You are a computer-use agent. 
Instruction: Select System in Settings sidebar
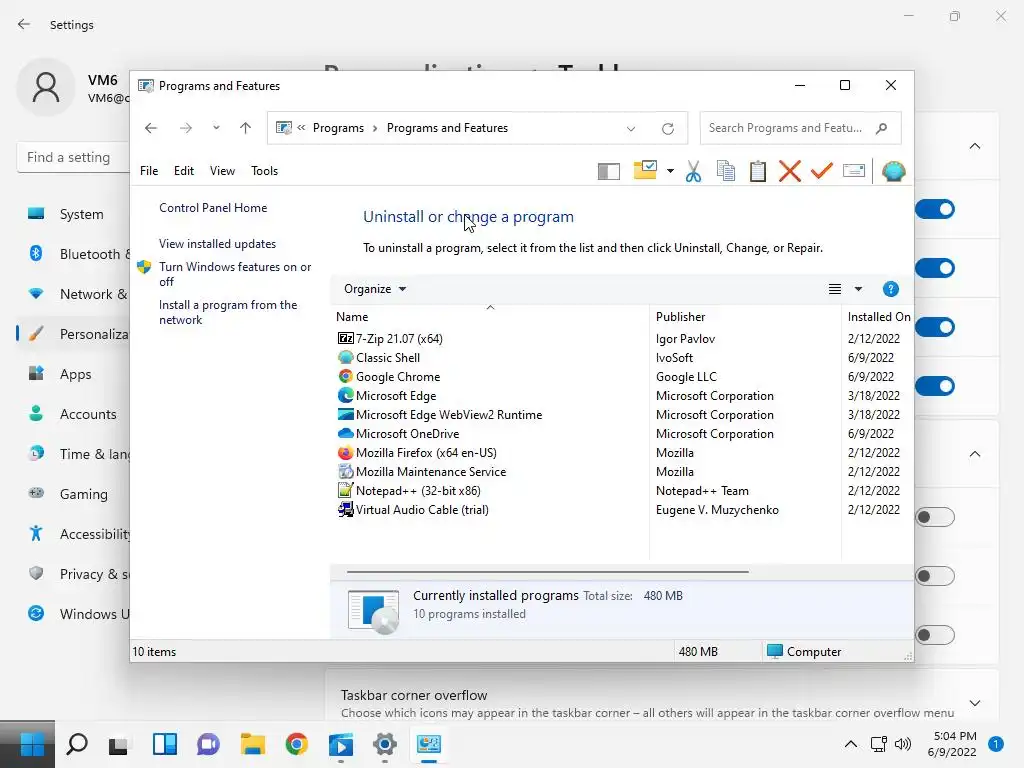pyautogui.click(x=74, y=214)
